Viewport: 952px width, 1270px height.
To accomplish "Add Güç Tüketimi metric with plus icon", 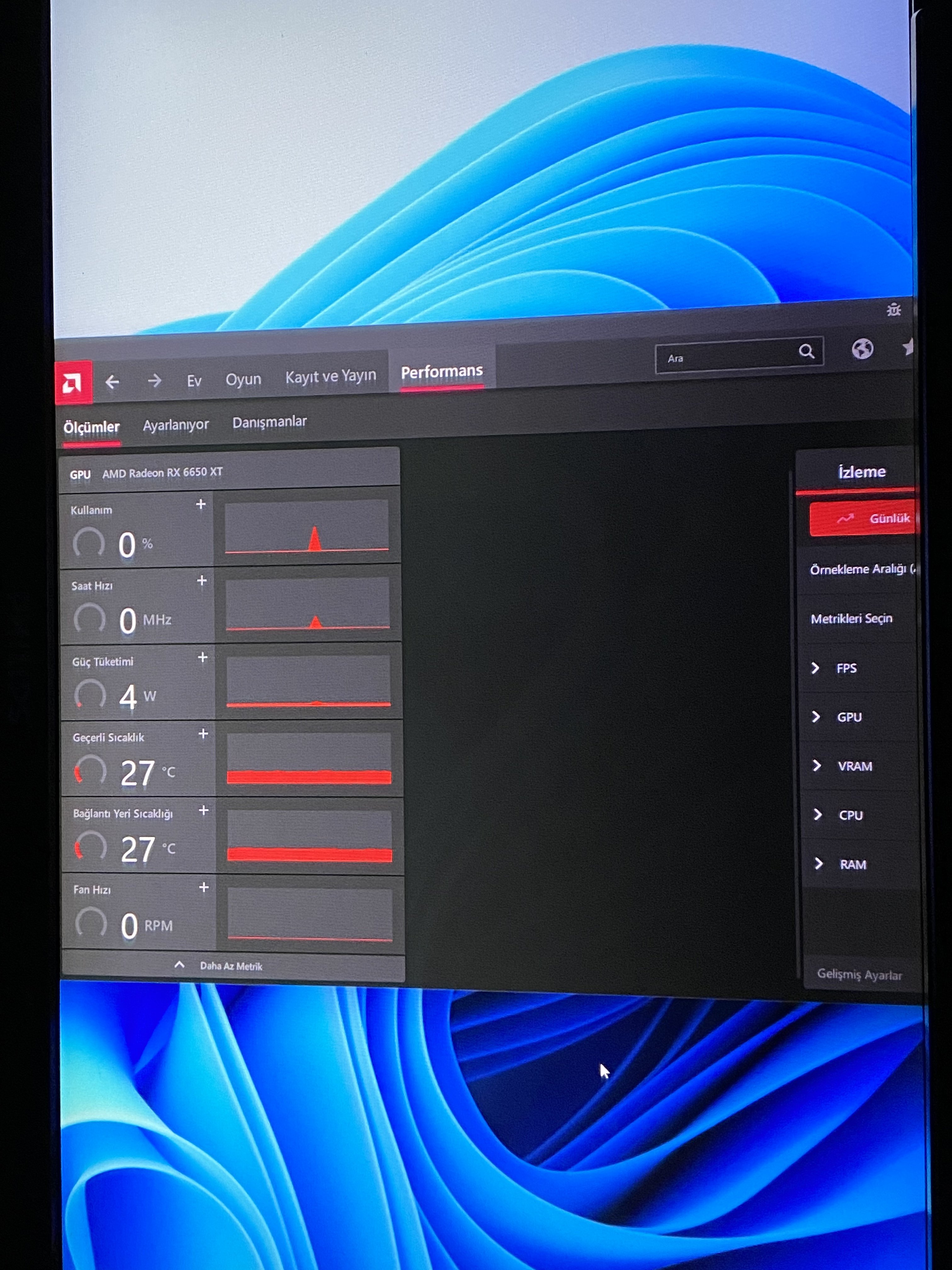I will 202,657.
